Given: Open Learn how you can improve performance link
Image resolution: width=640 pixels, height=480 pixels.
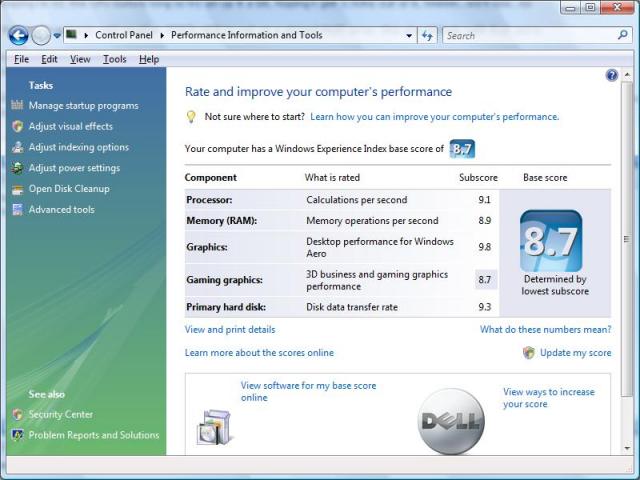Looking at the screenshot, I should tap(435, 117).
